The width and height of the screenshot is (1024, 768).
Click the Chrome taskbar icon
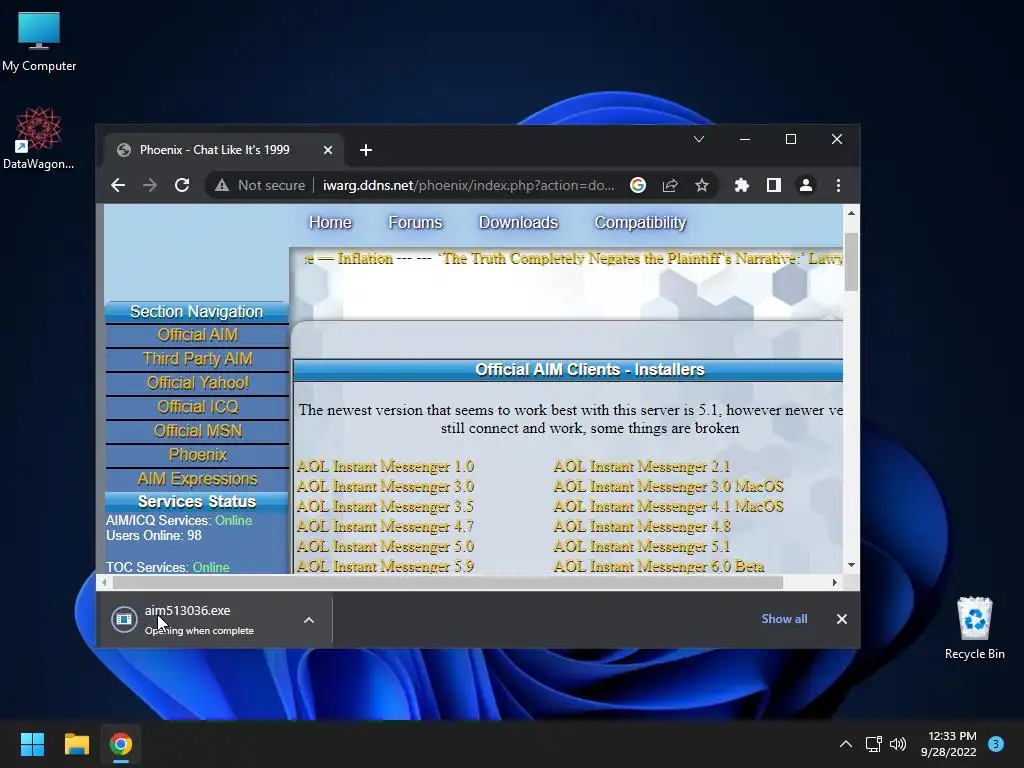[121, 744]
